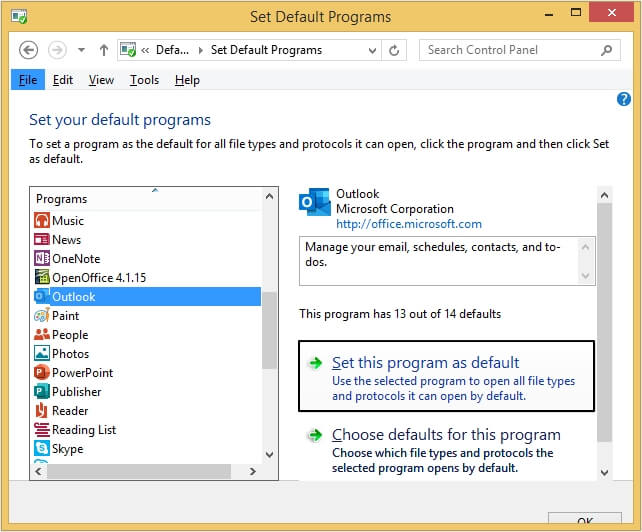
Task: Click the details pane scroll down arrow
Action: click(x=604, y=472)
